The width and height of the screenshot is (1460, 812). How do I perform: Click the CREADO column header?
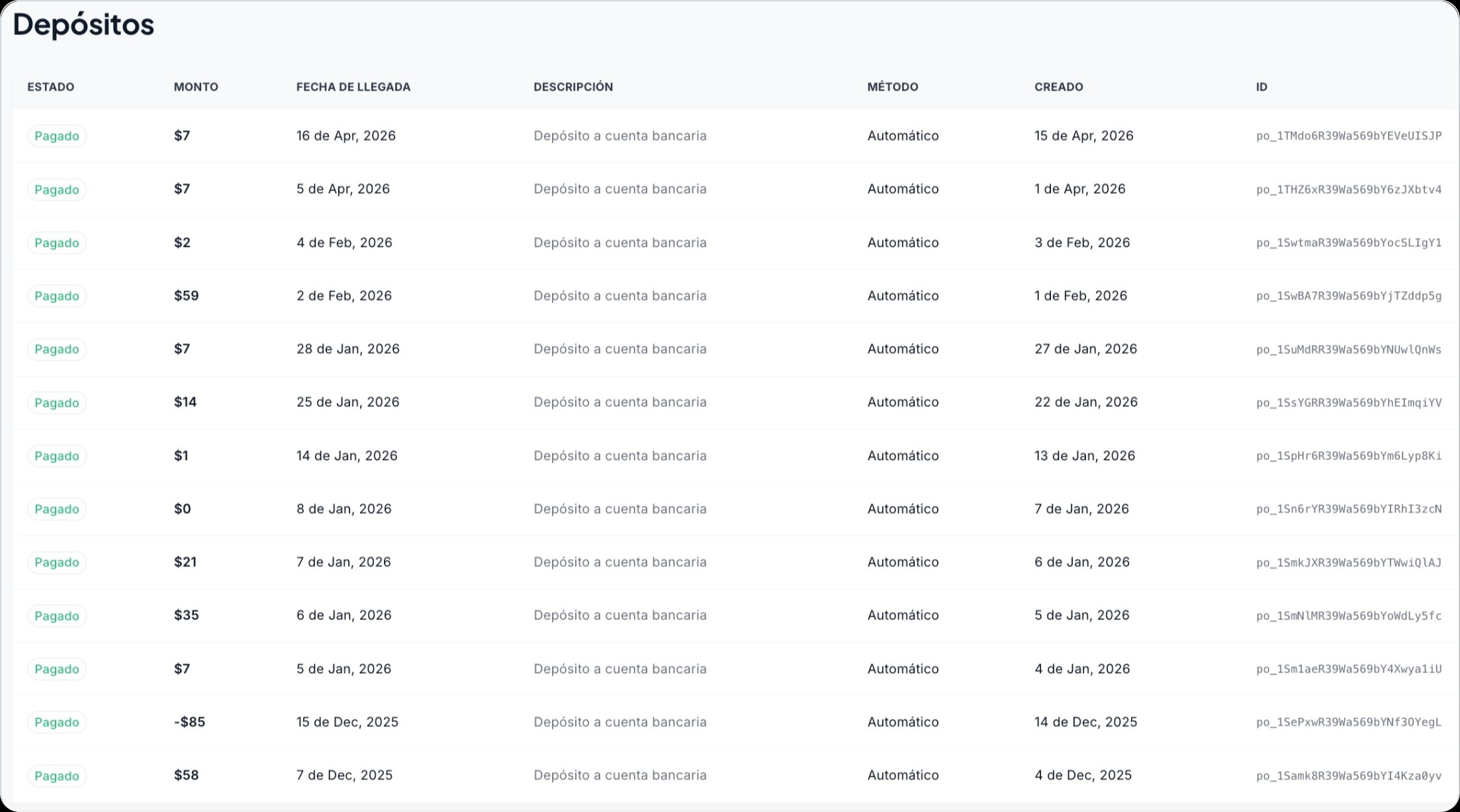pyautogui.click(x=1059, y=87)
